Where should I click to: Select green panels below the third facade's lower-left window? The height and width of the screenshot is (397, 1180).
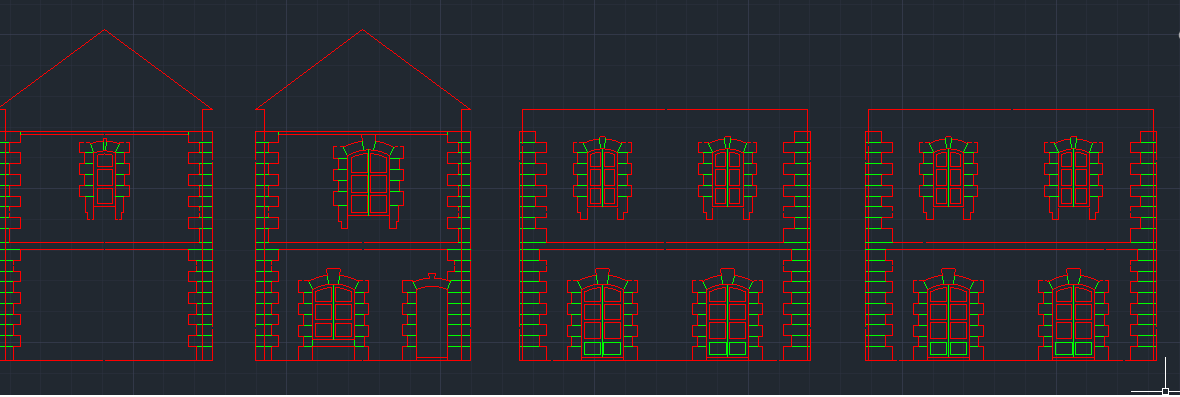click(x=602, y=348)
